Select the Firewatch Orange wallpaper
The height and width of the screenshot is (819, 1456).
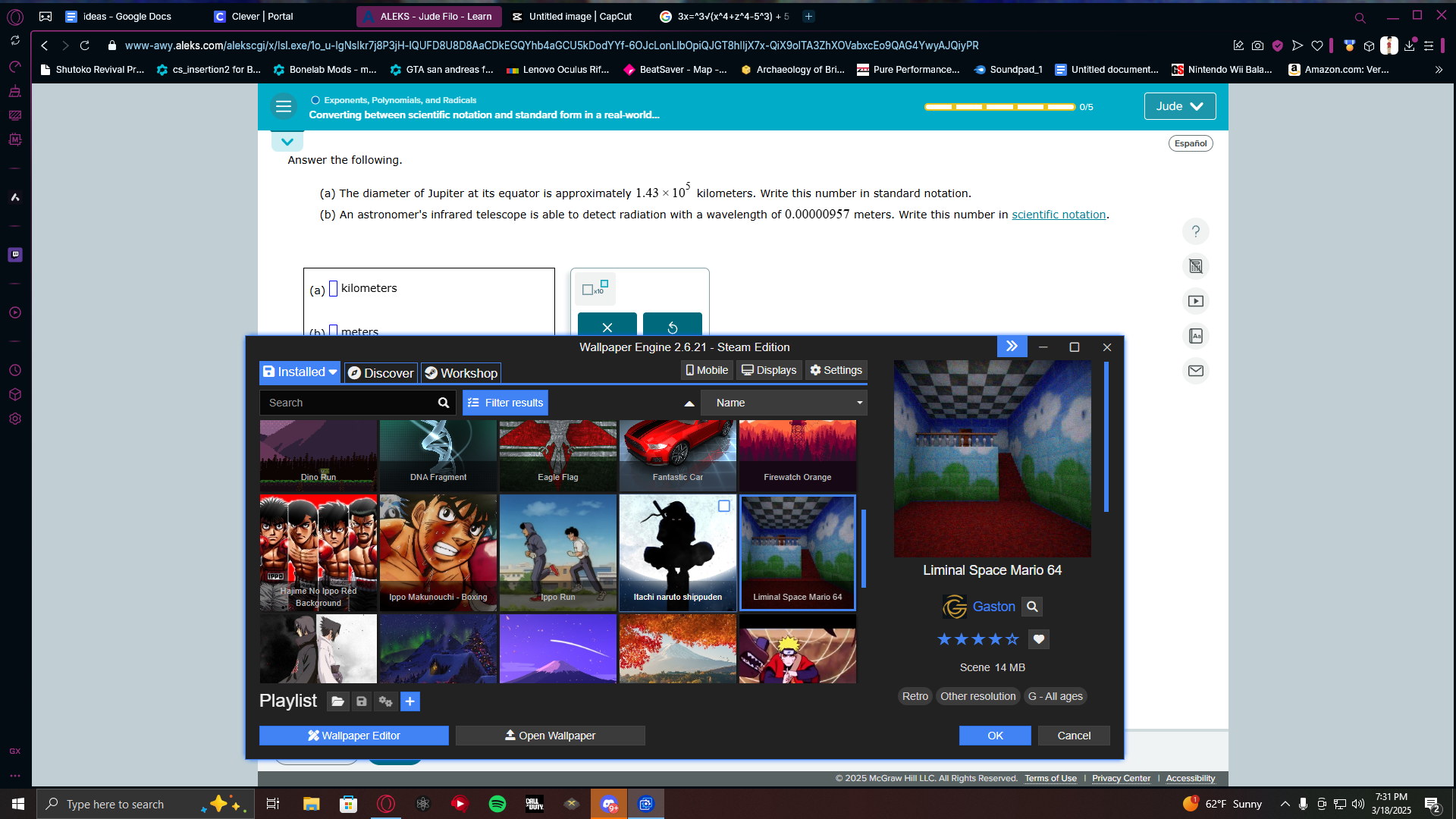[x=798, y=455]
